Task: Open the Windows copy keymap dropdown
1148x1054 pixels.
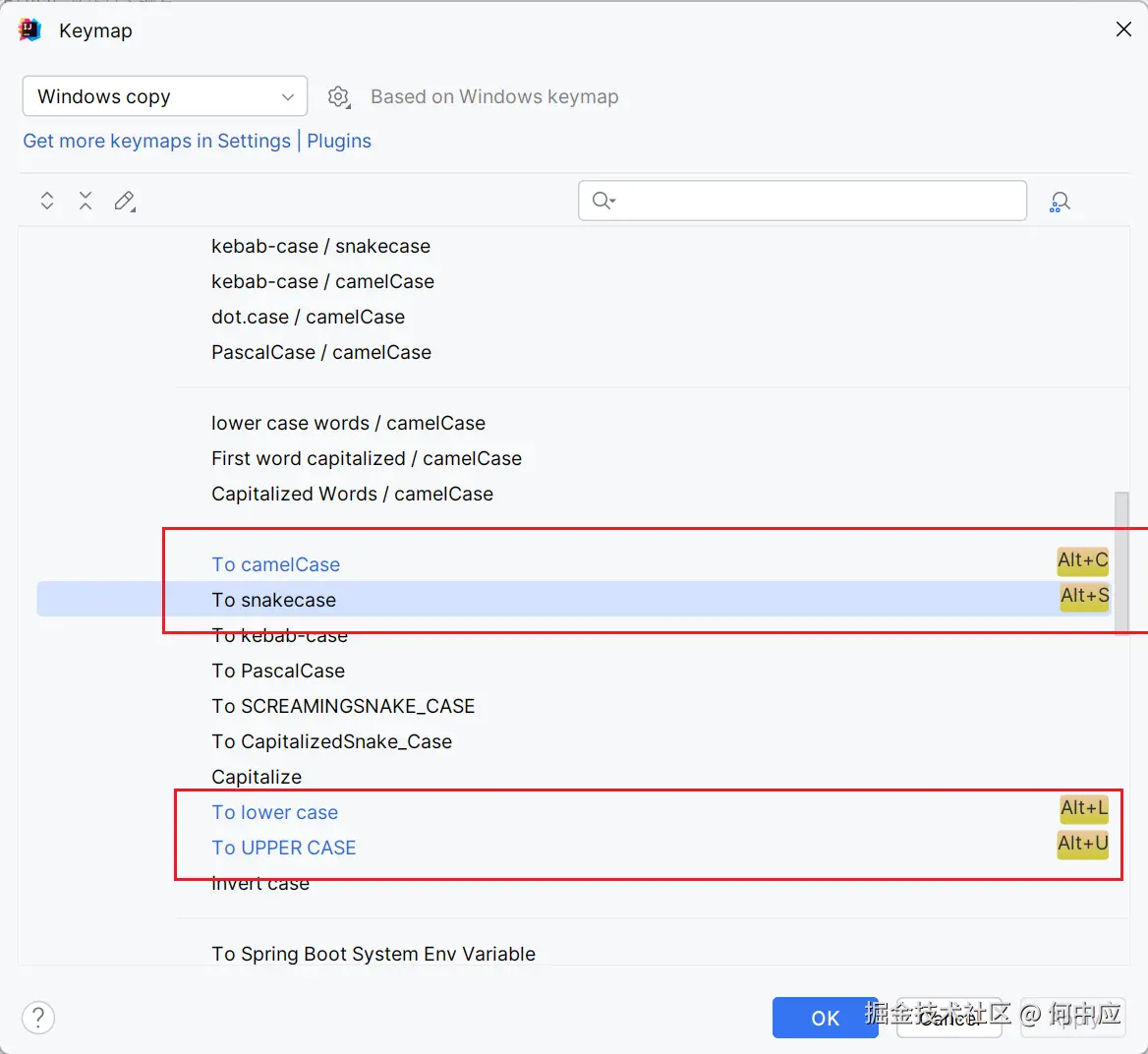Action: [165, 96]
